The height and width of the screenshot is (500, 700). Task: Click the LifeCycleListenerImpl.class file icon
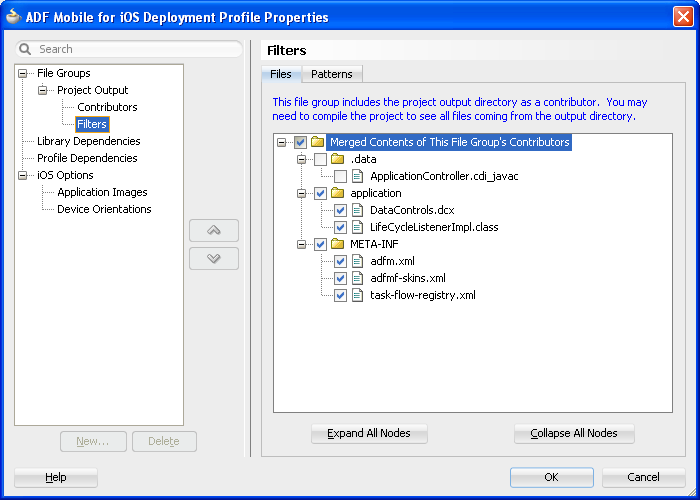(357, 227)
